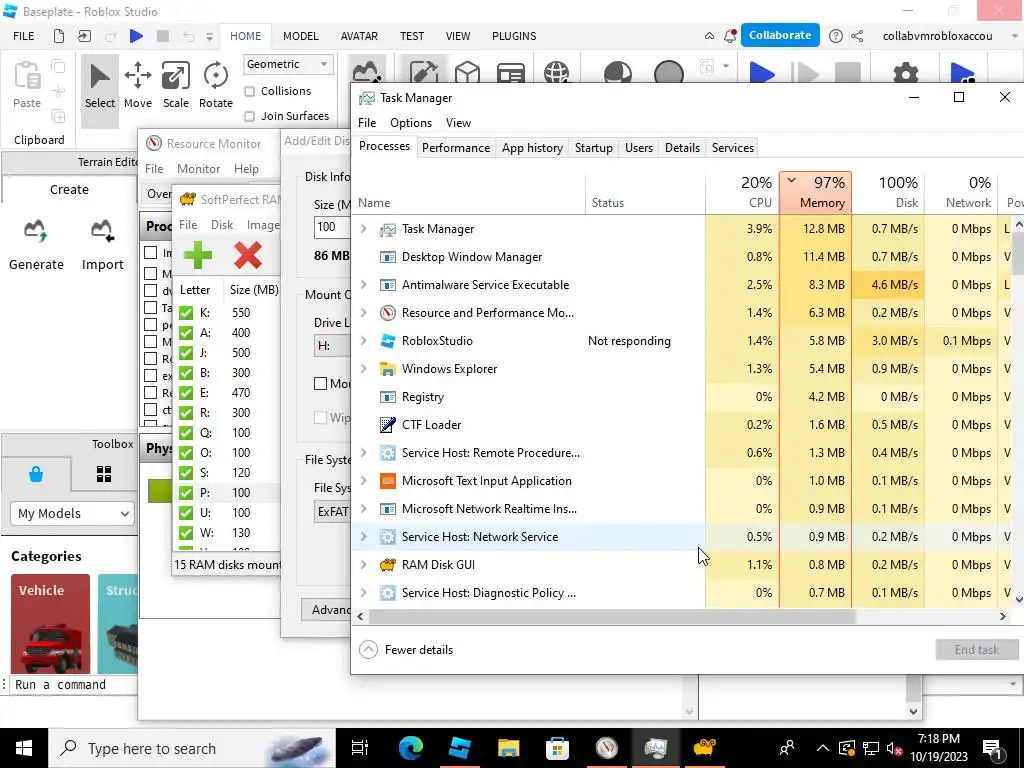Expand the Antimalware Service Executable row
The height and width of the screenshot is (768, 1024).
(364, 285)
